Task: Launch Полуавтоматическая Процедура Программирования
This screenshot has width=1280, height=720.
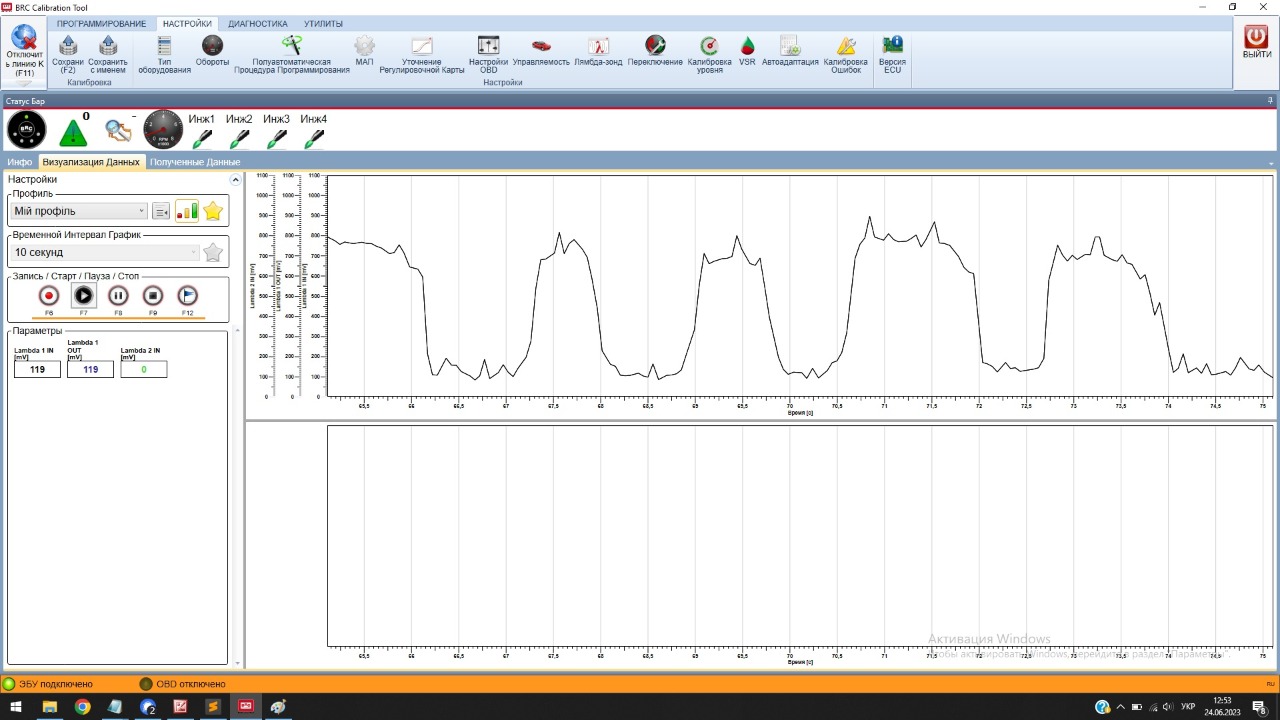Action: (292, 54)
